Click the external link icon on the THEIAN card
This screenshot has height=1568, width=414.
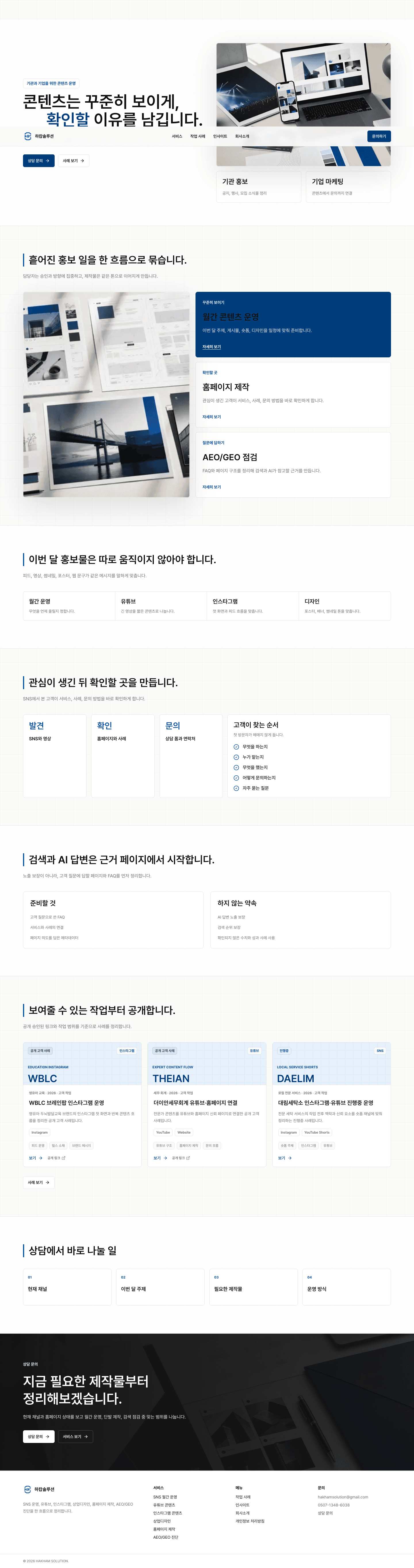[x=188, y=1158]
